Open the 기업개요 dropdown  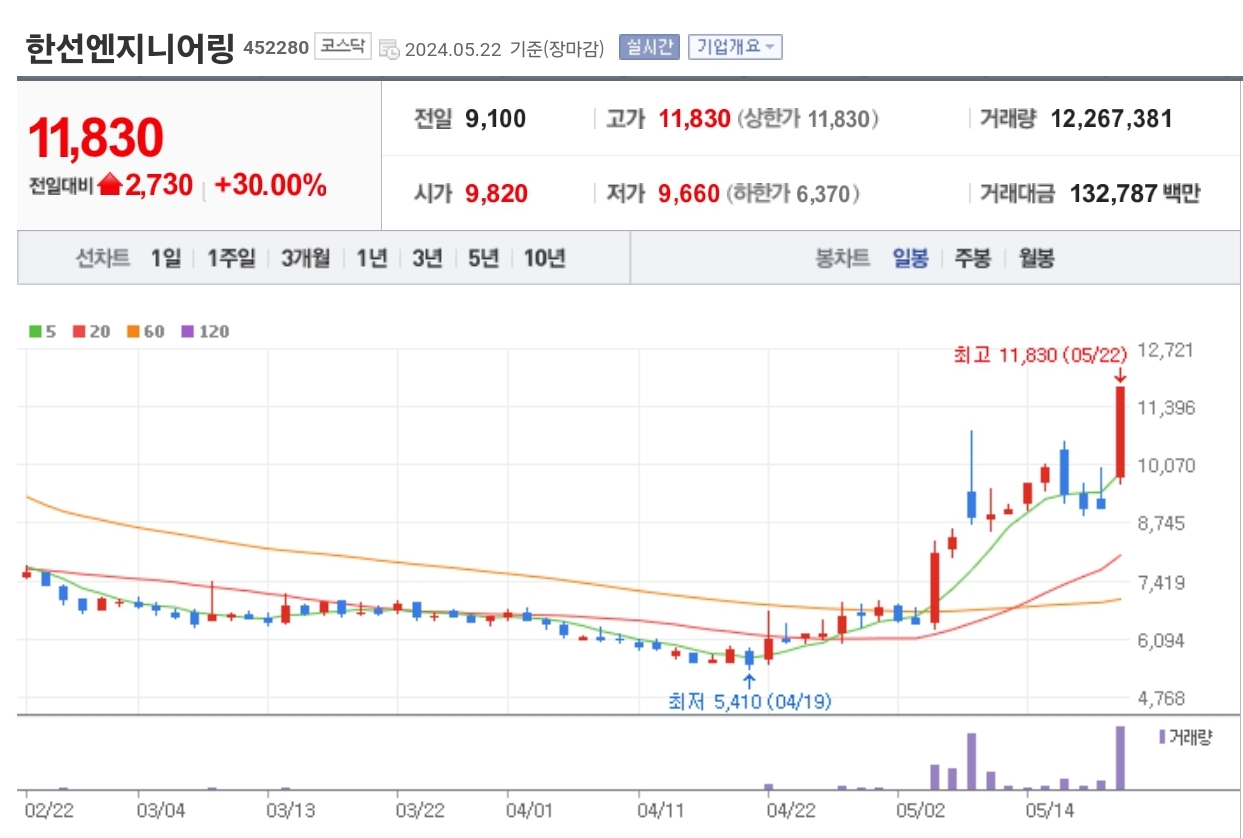point(735,47)
